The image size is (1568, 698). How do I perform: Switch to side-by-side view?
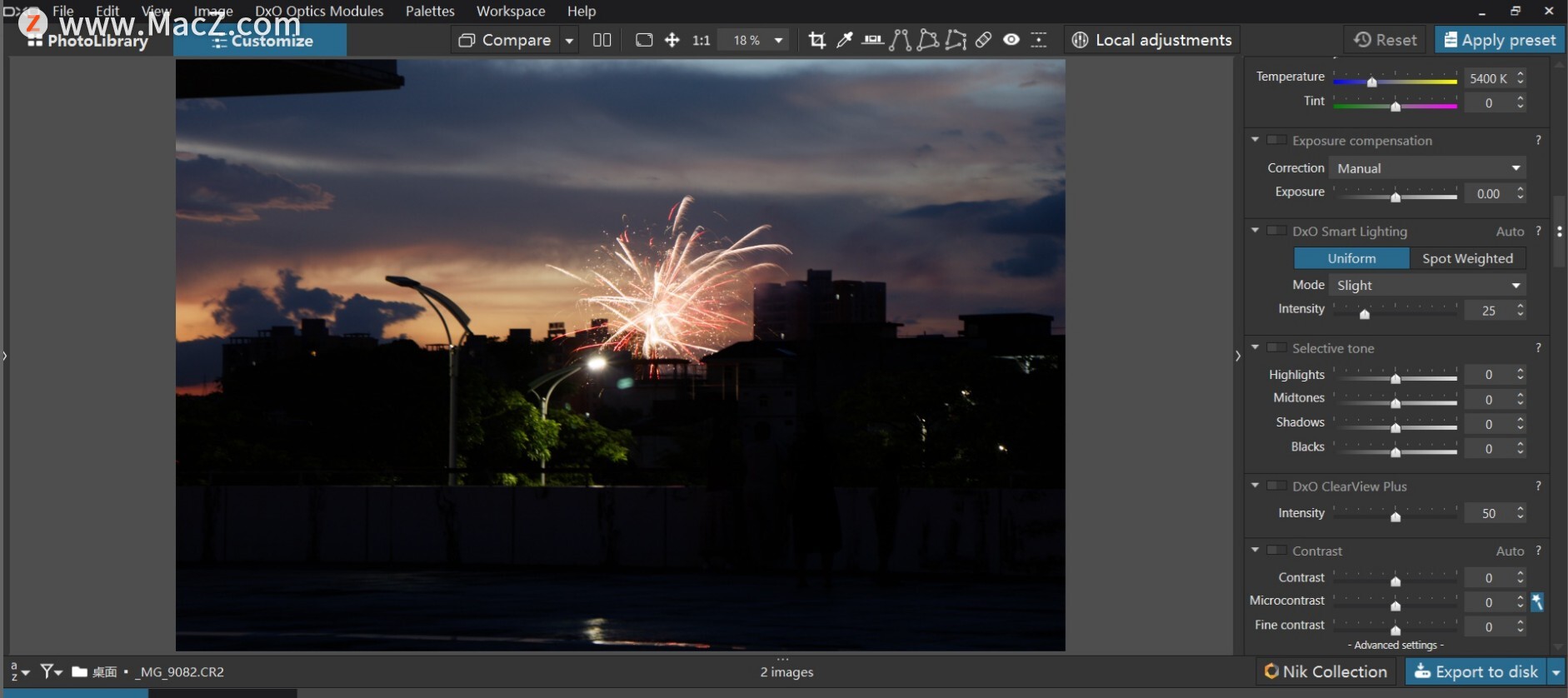[602, 40]
